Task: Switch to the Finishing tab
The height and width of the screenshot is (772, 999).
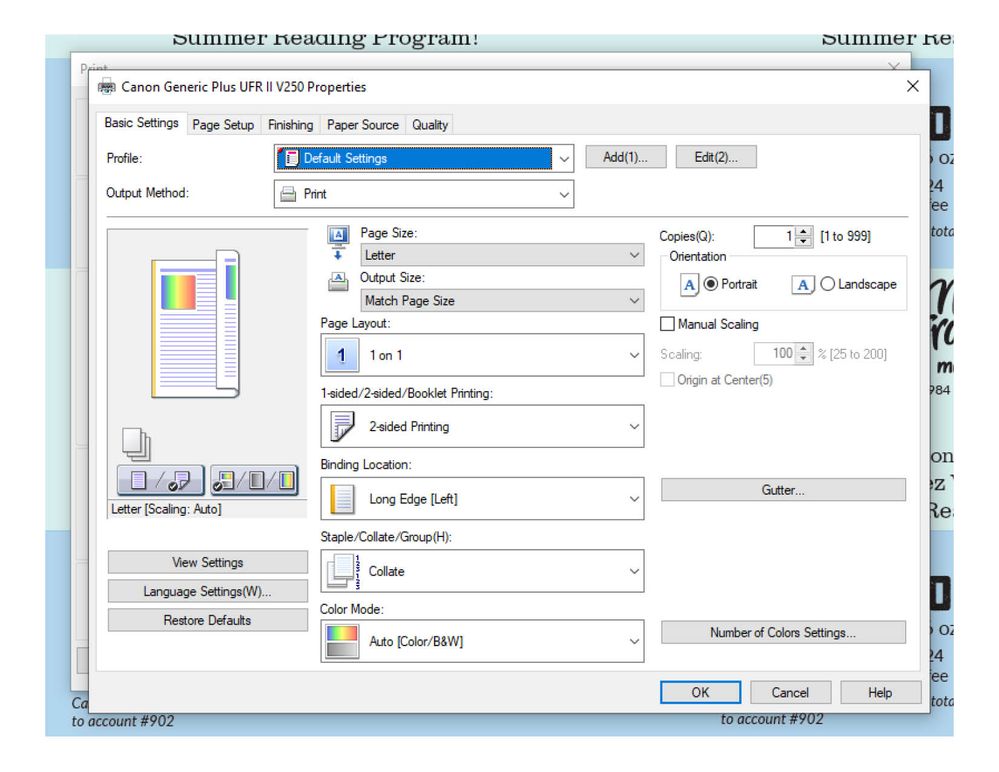Action: click(290, 125)
